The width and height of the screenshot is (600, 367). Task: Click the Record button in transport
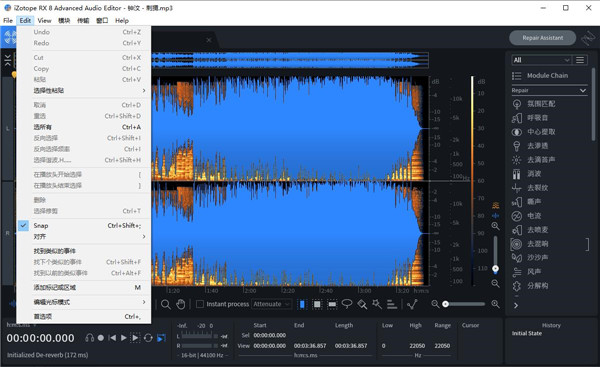click(x=101, y=338)
